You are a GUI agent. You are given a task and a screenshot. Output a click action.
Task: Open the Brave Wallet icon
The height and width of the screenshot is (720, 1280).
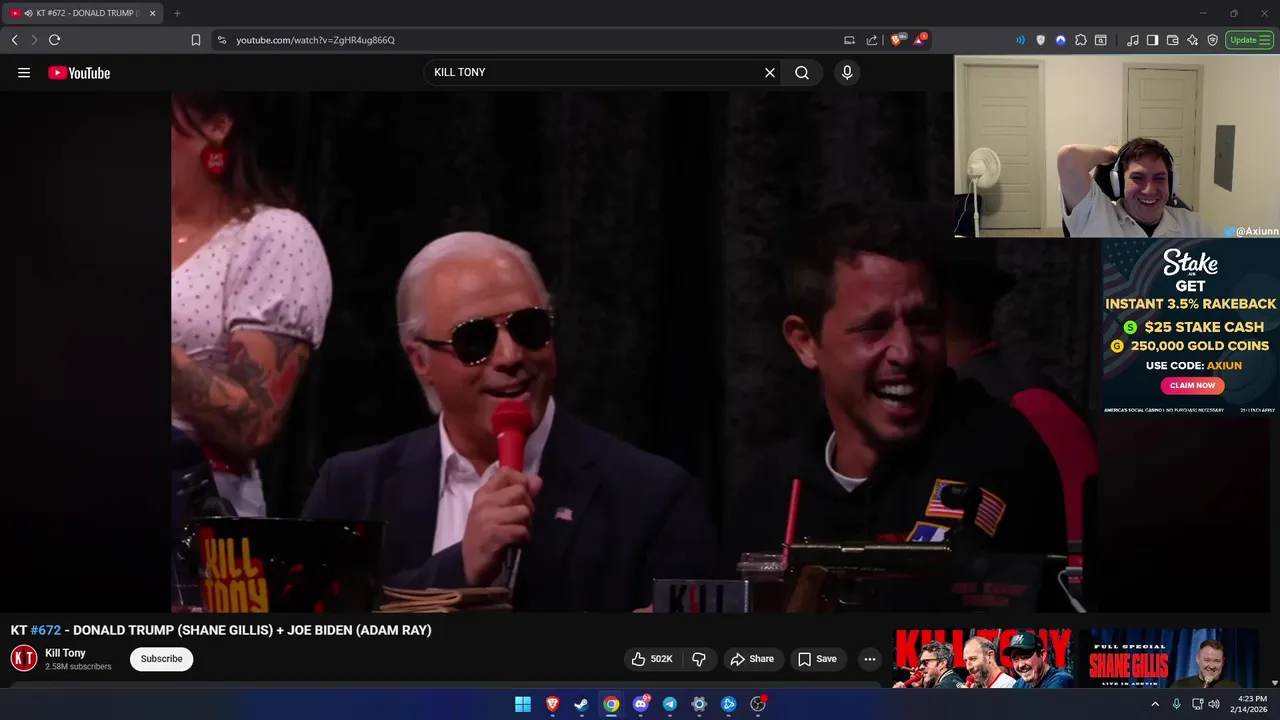click(x=1172, y=40)
